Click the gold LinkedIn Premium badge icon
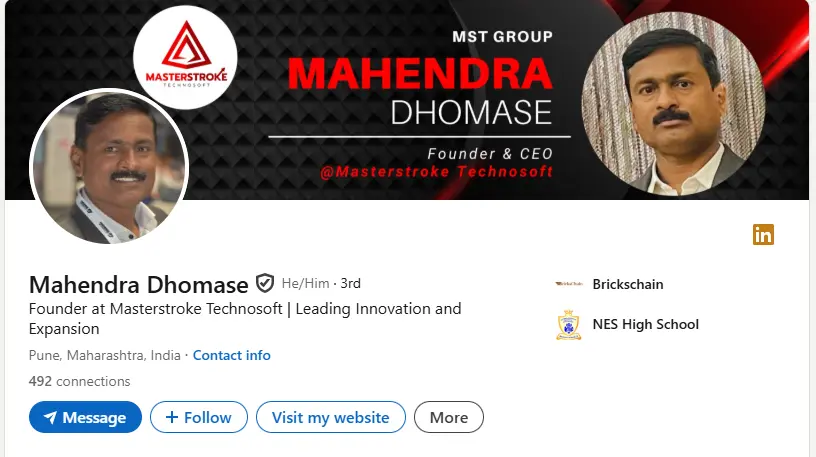Image resolution: width=816 pixels, height=457 pixels. (x=763, y=235)
